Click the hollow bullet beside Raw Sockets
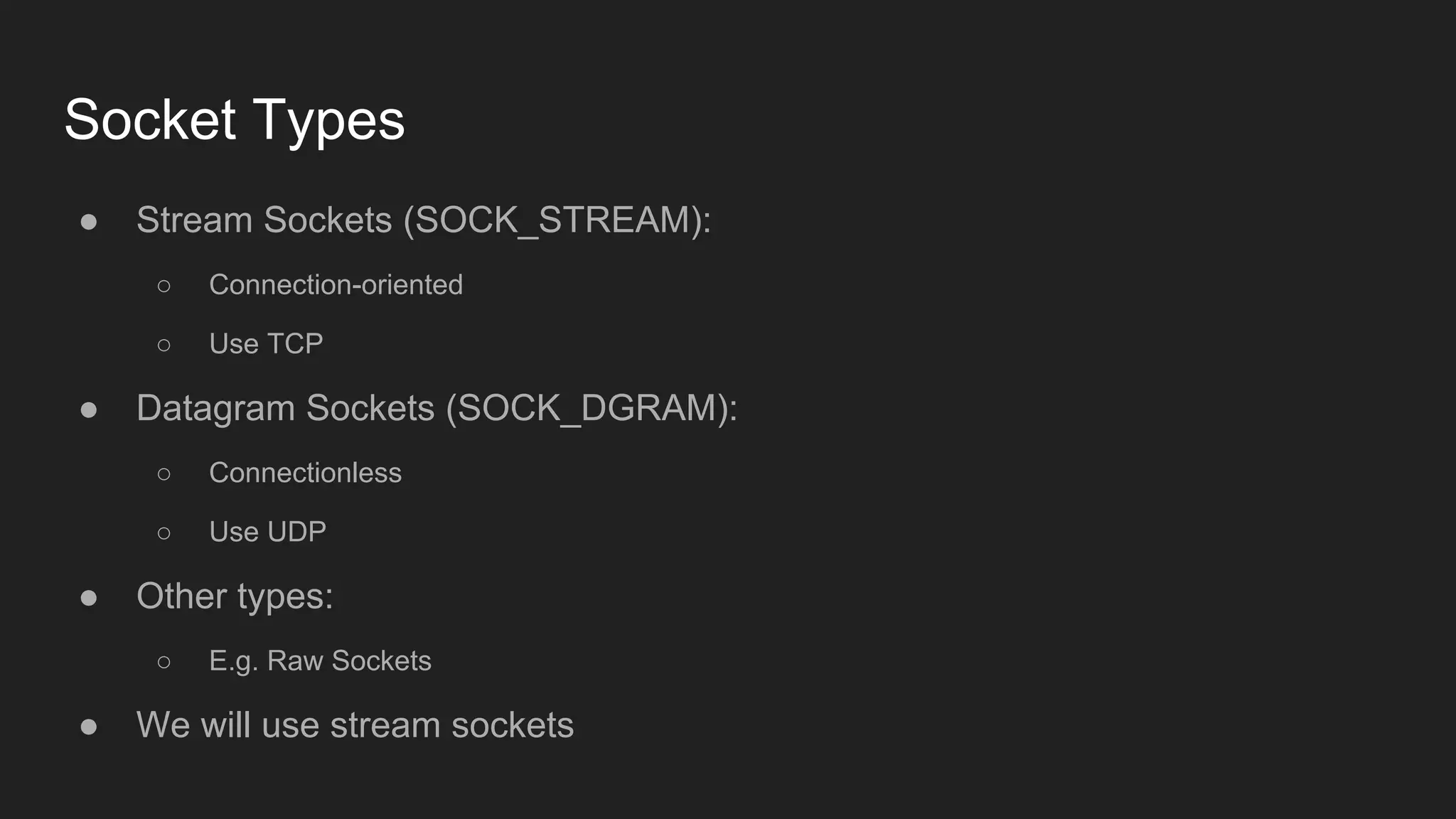1456x819 pixels. 164,663
